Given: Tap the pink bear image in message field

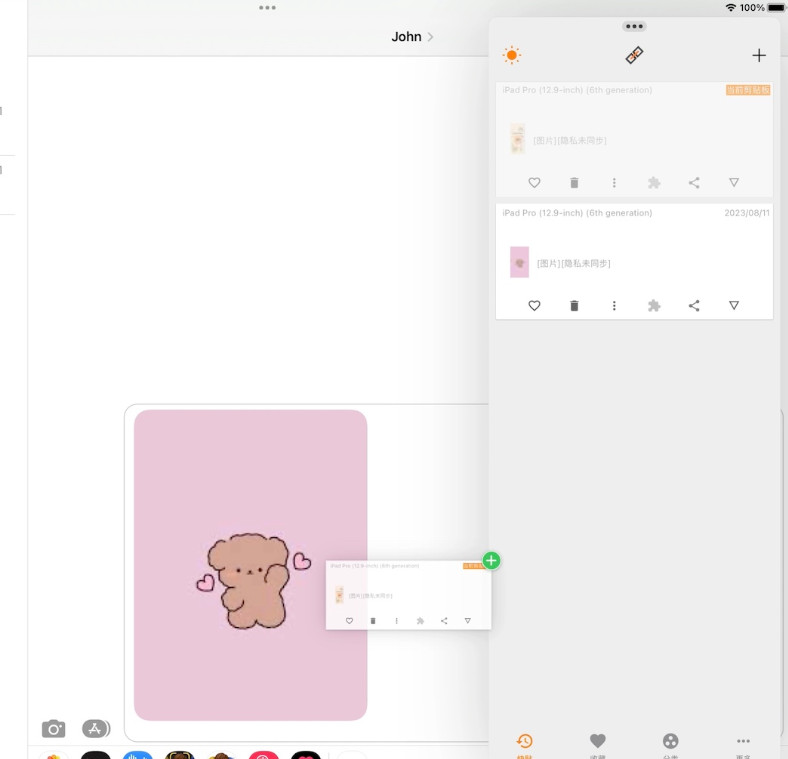Looking at the screenshot, I should tap(250, 565).
